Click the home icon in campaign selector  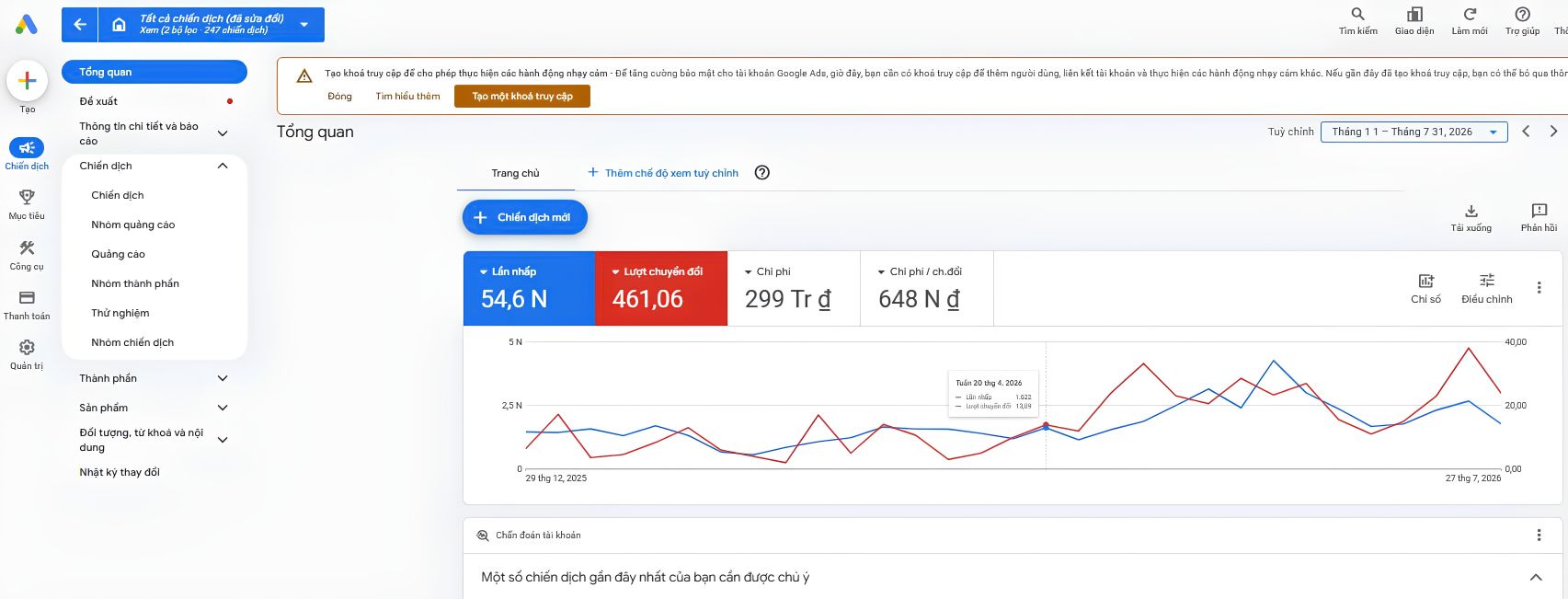tap(119, 25)
